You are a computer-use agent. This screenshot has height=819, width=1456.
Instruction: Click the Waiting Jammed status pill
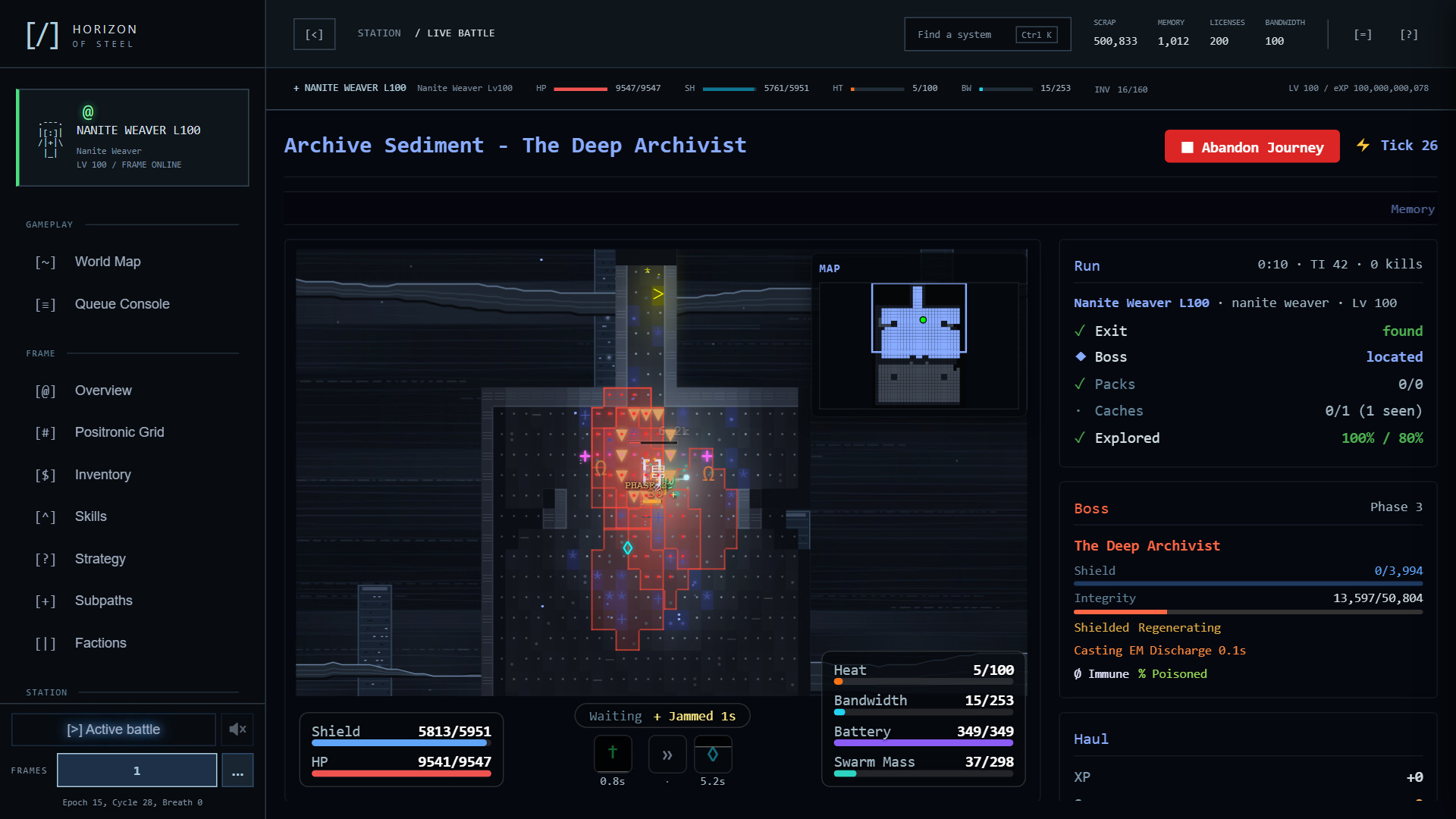(x=662, y=717)
